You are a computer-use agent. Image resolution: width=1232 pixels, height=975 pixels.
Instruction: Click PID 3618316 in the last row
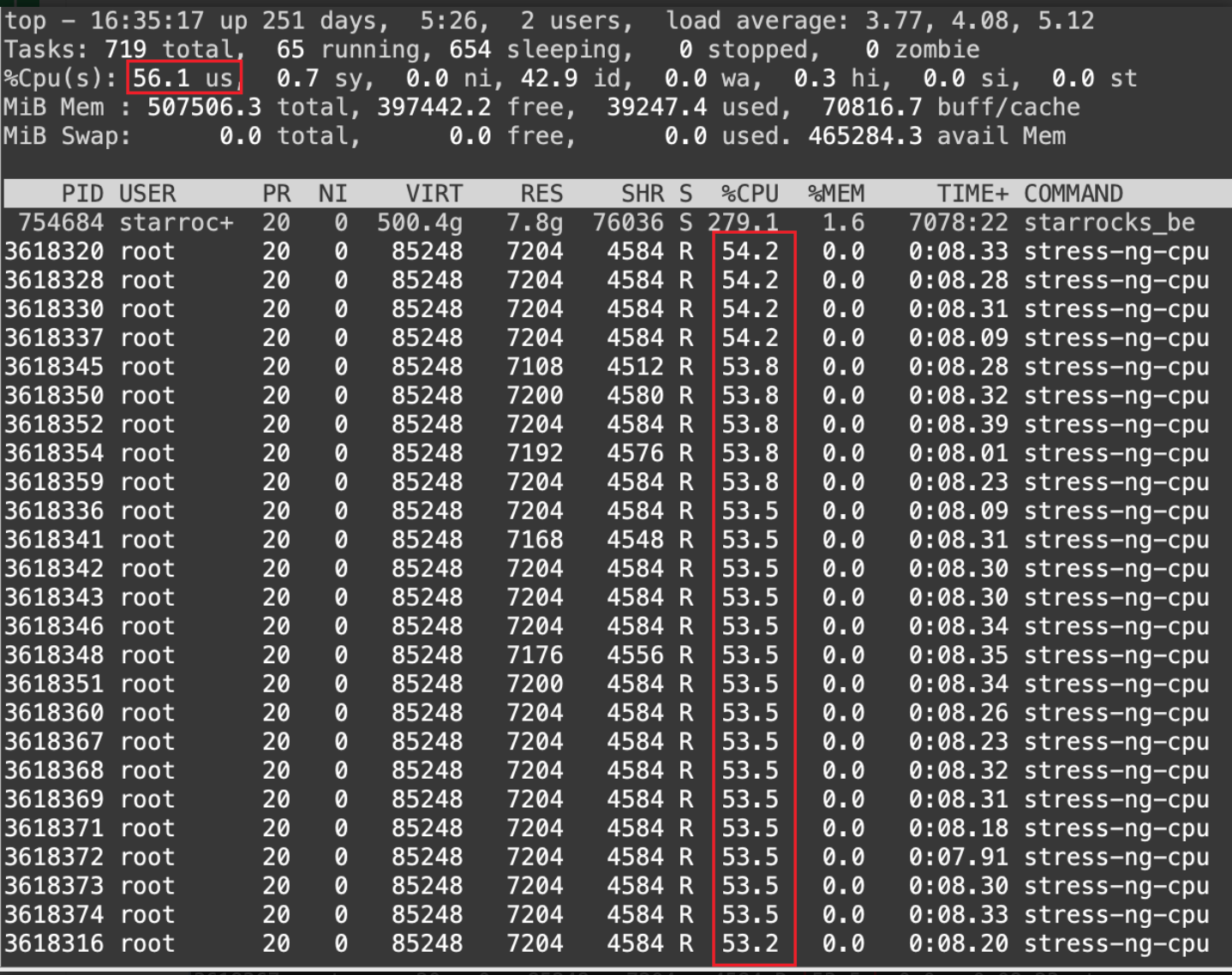tap(54, 943)
